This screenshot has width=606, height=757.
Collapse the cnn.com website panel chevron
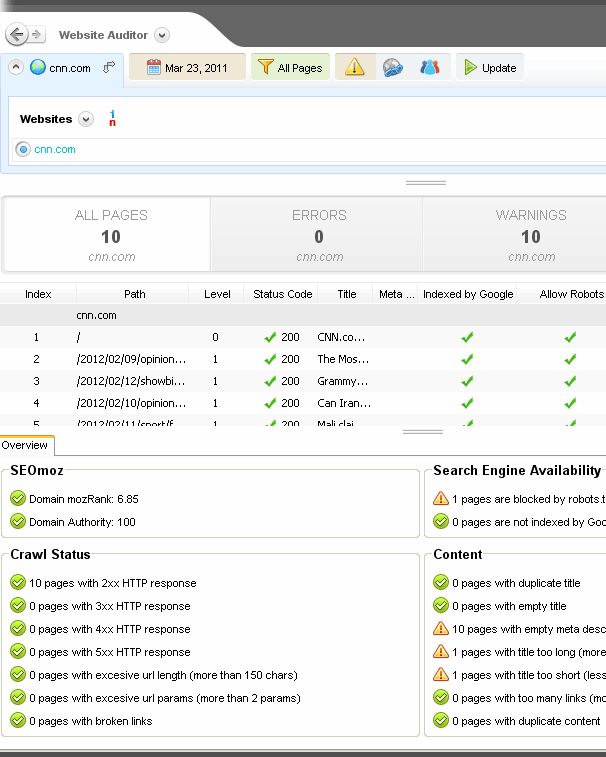17,68
